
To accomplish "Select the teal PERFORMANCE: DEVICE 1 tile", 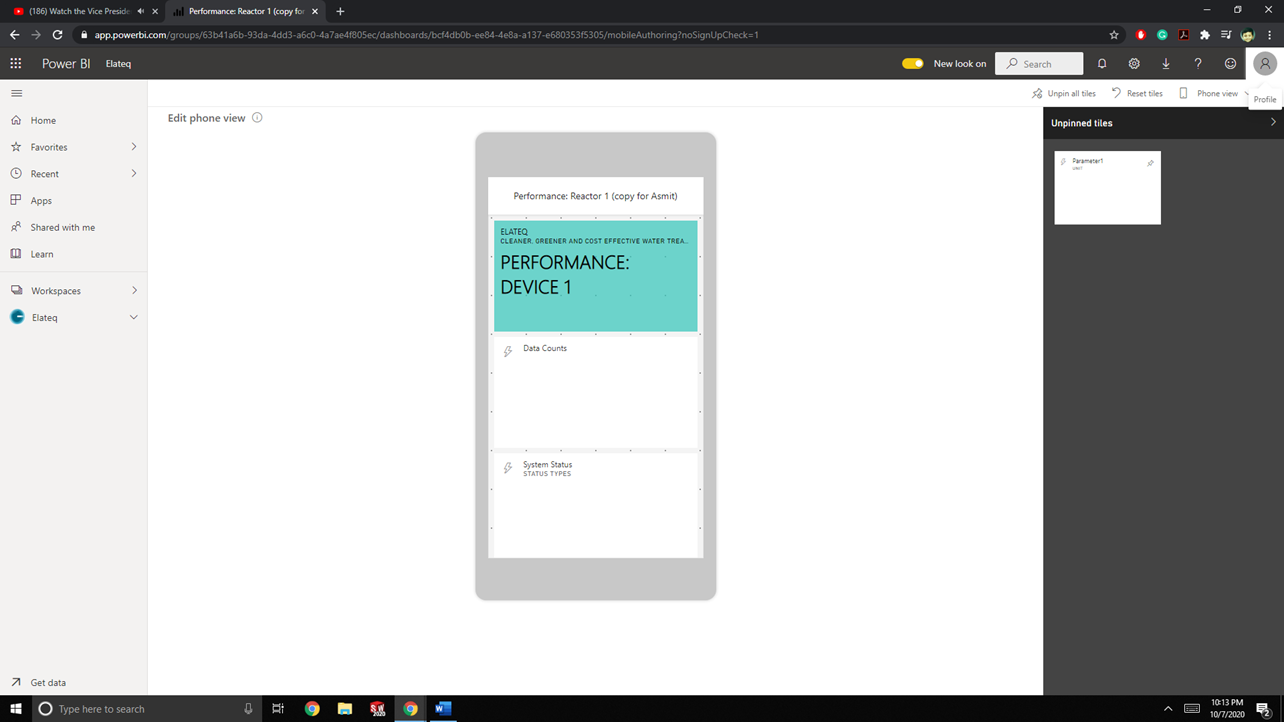I will pos(595,276).
